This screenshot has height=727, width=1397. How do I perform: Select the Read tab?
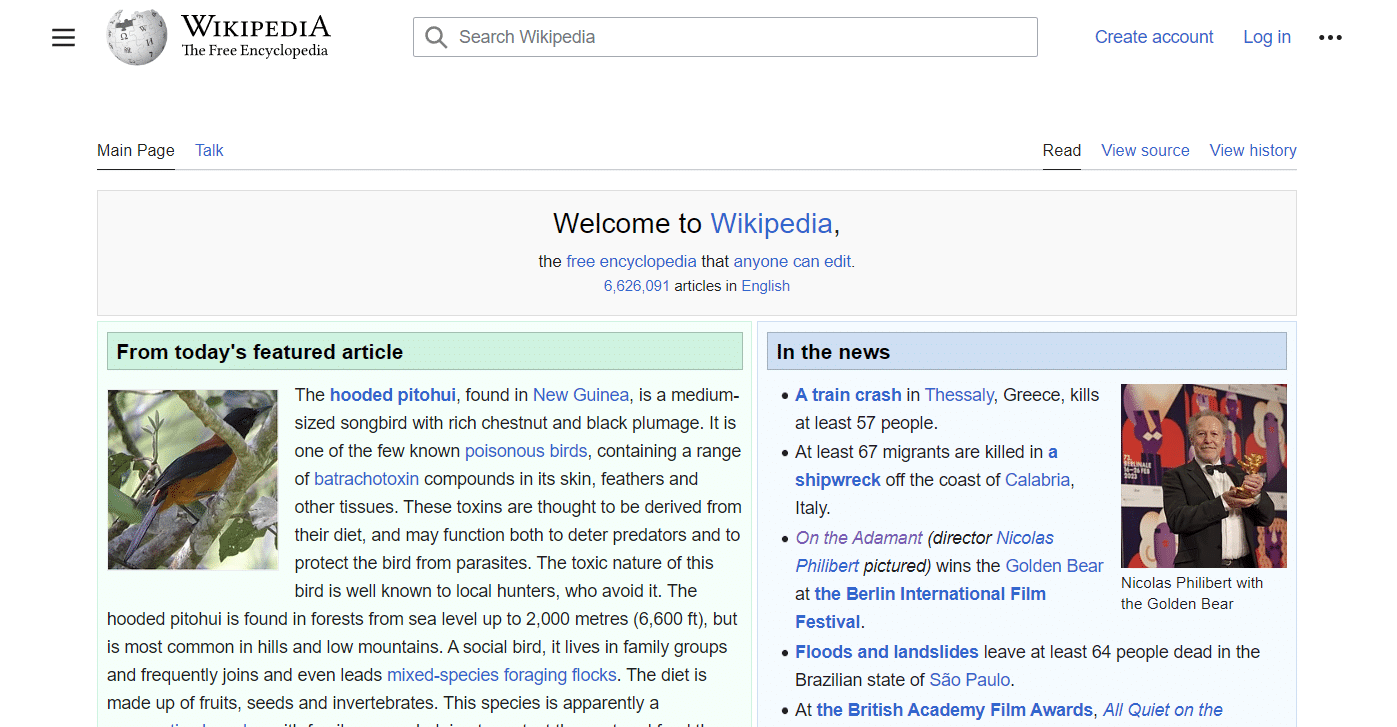tap(1062, 150)
